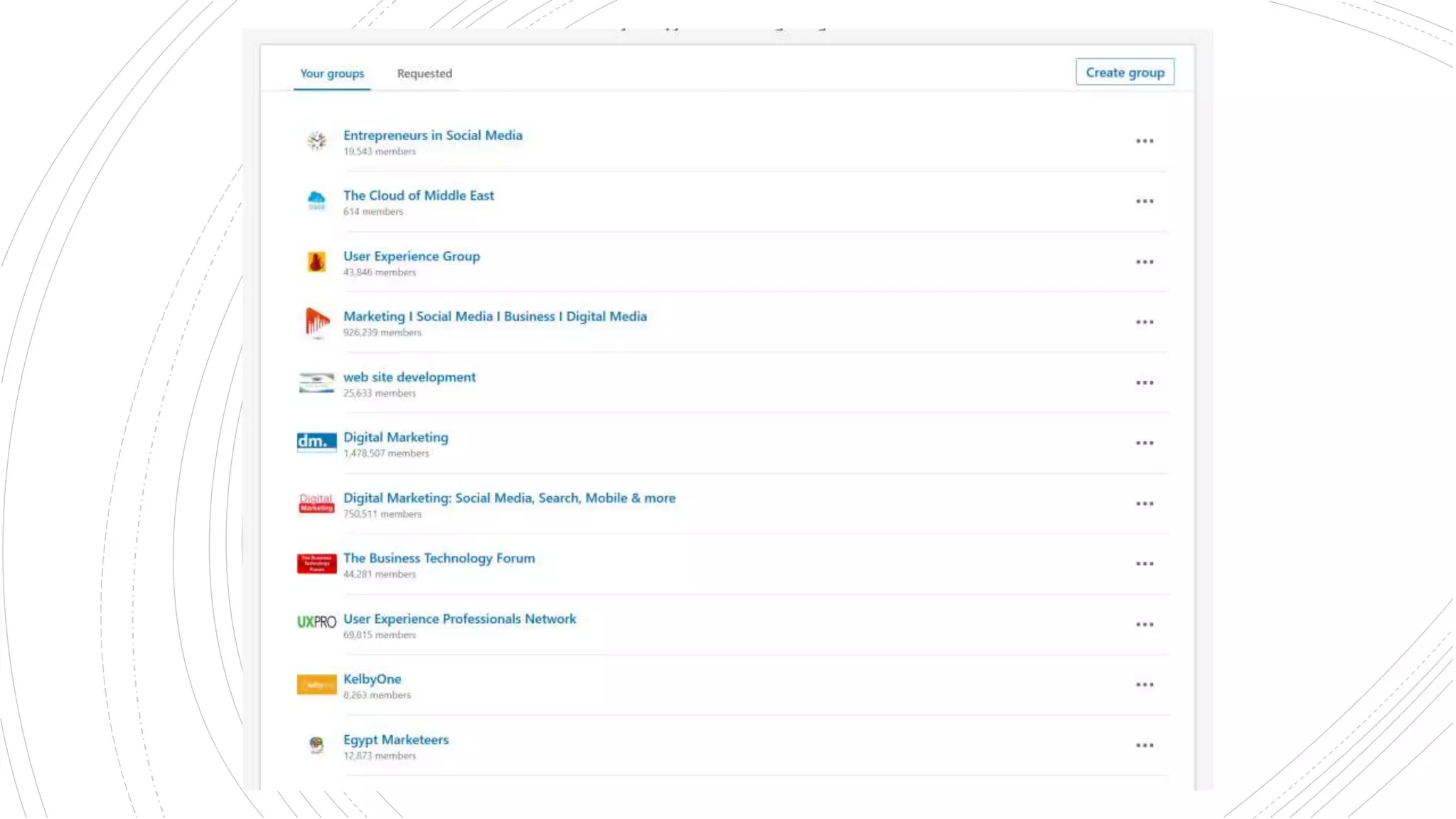Image resolution: width=1456 pixels, height=819 pixels.
Task: Click the Entrepreneurs in Social Media group logo
Action: [316, 141]
